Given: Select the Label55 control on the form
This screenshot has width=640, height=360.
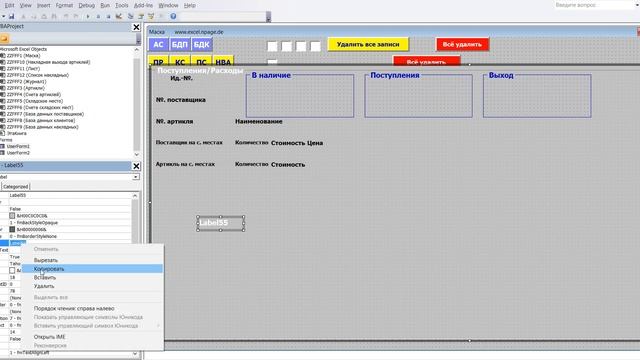Looking at the screenshot, I should tap(220, 223).
